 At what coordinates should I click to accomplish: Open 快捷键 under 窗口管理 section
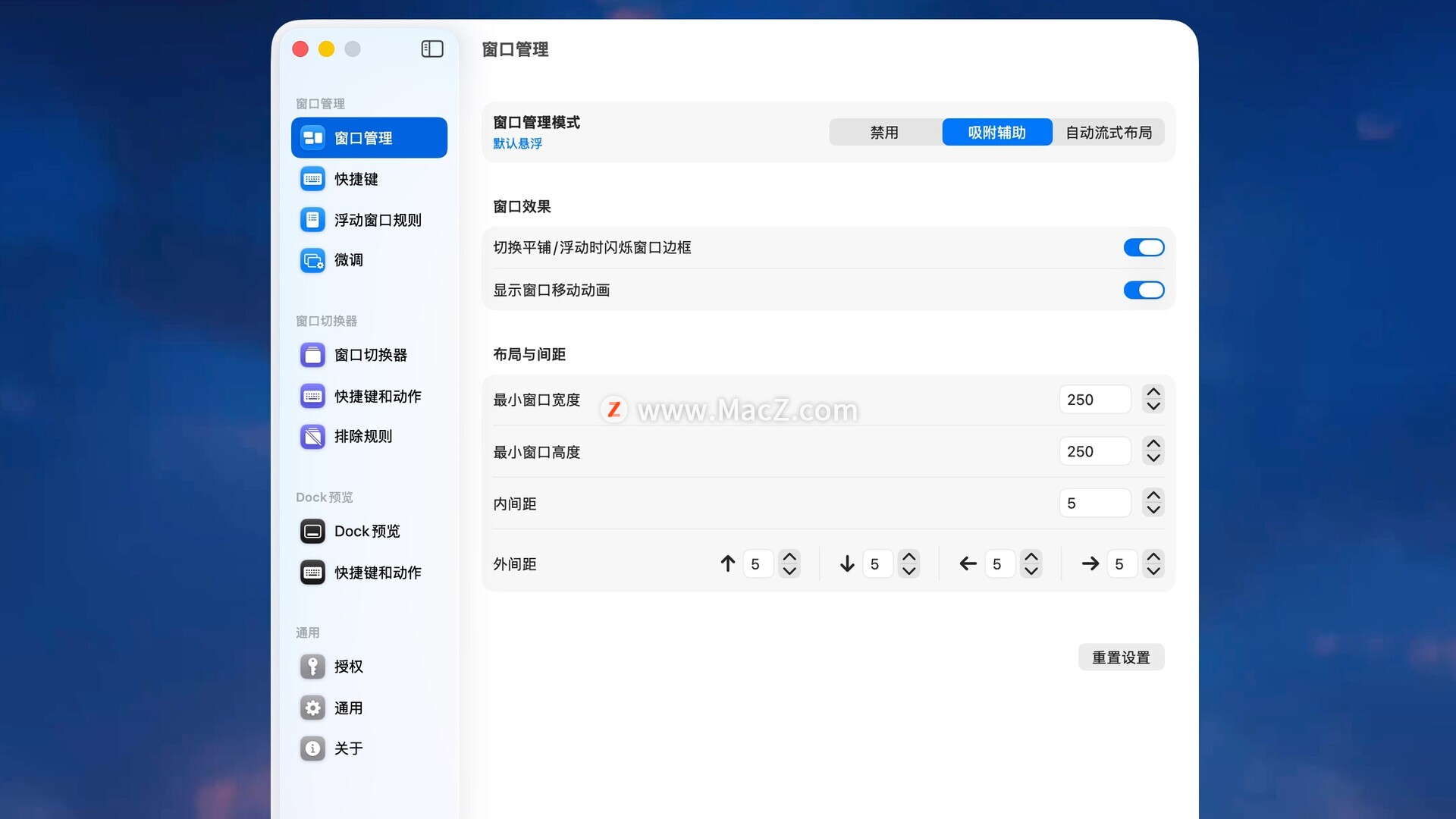[369, 179]
